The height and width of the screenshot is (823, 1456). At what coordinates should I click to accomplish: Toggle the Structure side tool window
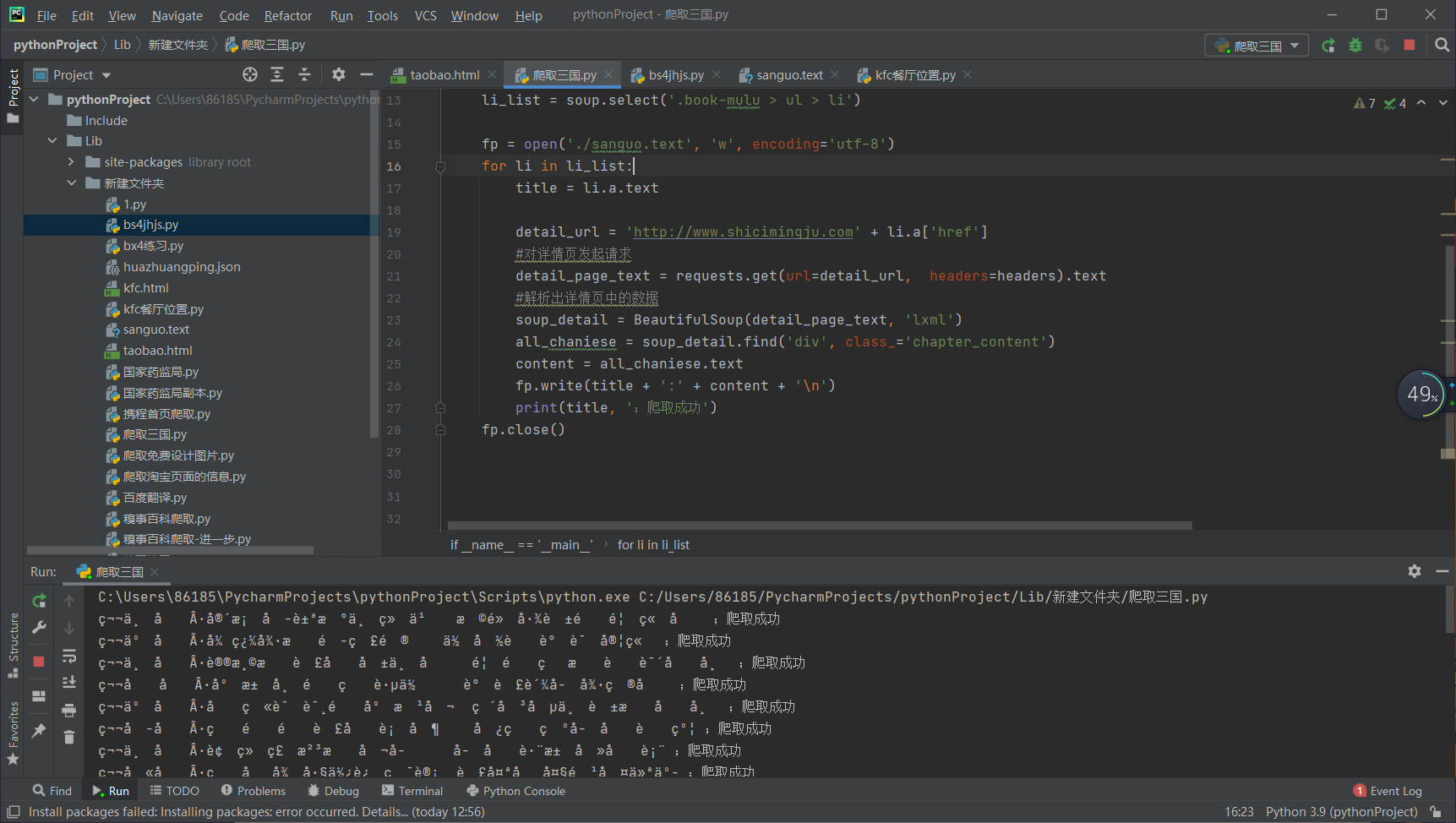(13, 646)
